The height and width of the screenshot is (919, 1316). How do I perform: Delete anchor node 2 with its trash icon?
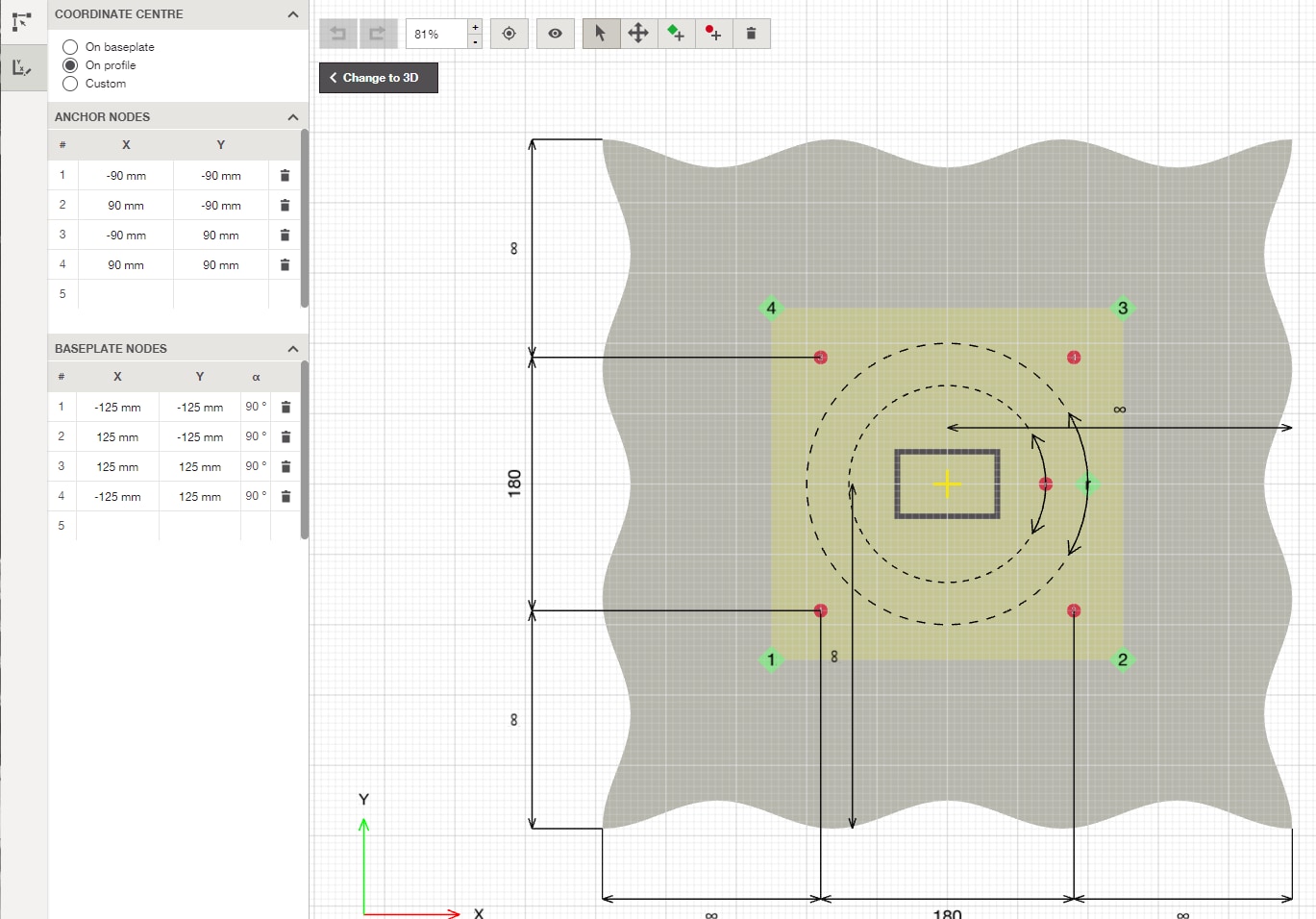pyautogui.click(x=285, y=205)
